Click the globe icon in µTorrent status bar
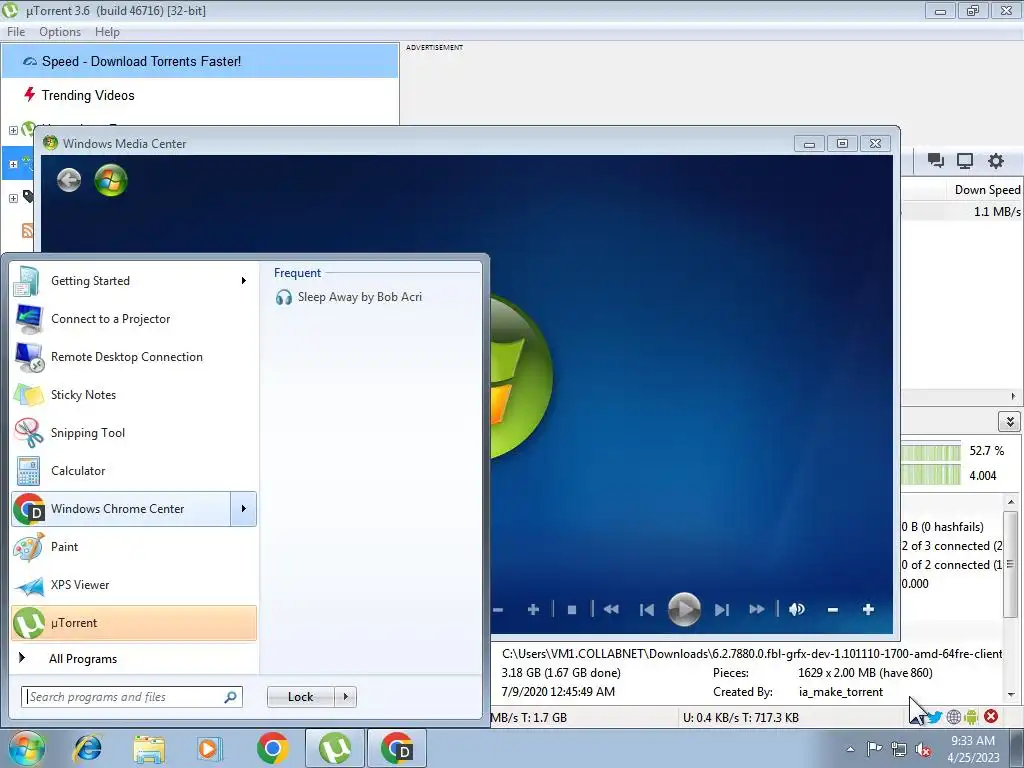The height and width of the screenshot is (768, 1024). click(x=953, y=717)
